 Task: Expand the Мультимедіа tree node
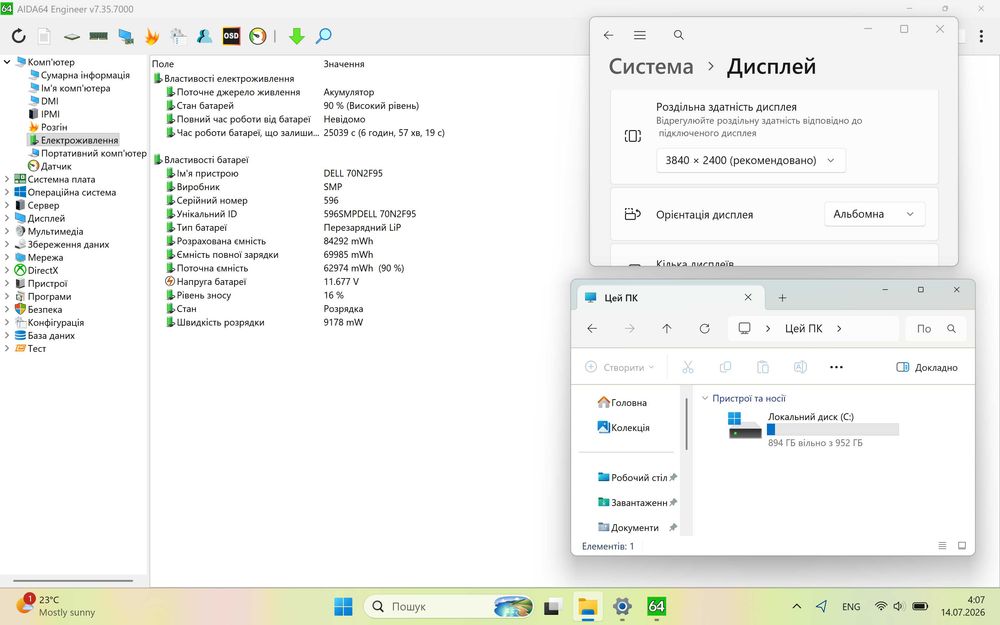point(7,232)
